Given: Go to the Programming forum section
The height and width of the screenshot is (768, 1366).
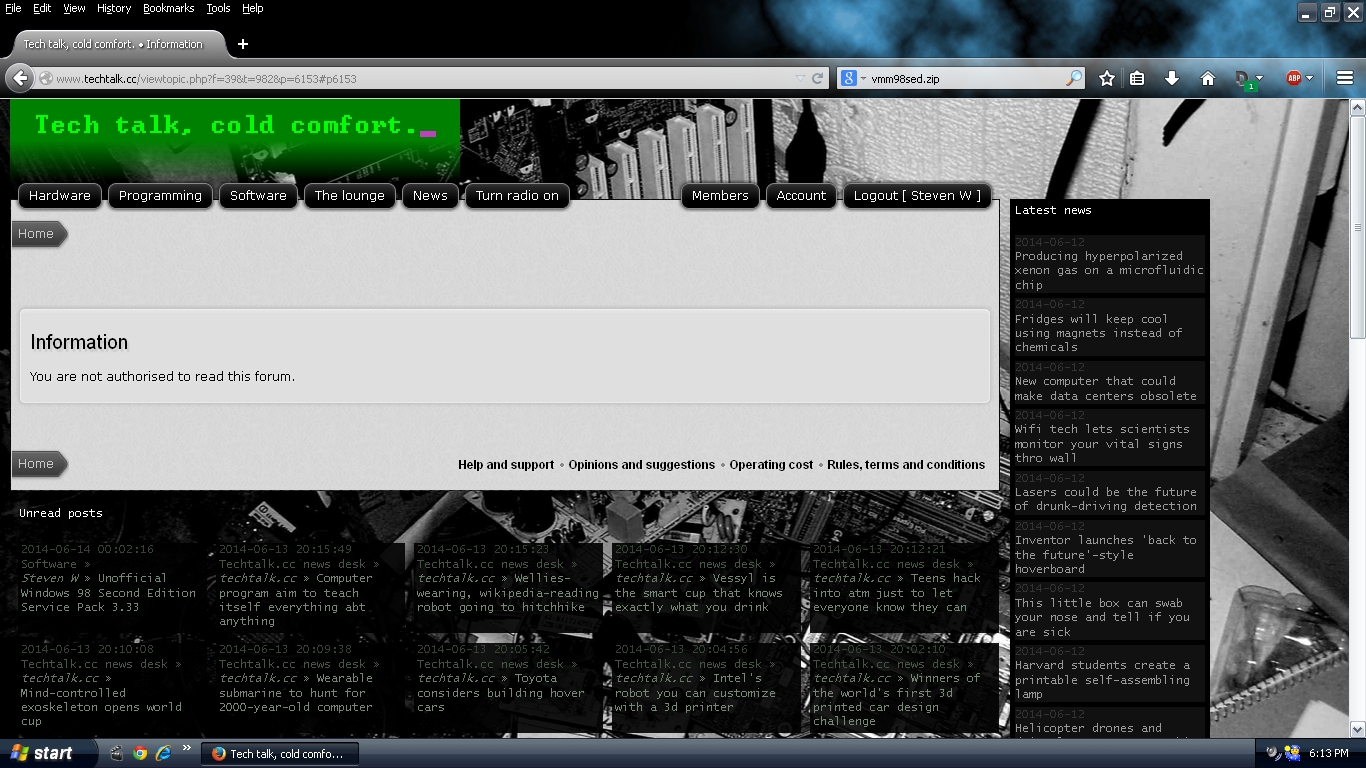Looking at the screenshot, I should [160, 196].
